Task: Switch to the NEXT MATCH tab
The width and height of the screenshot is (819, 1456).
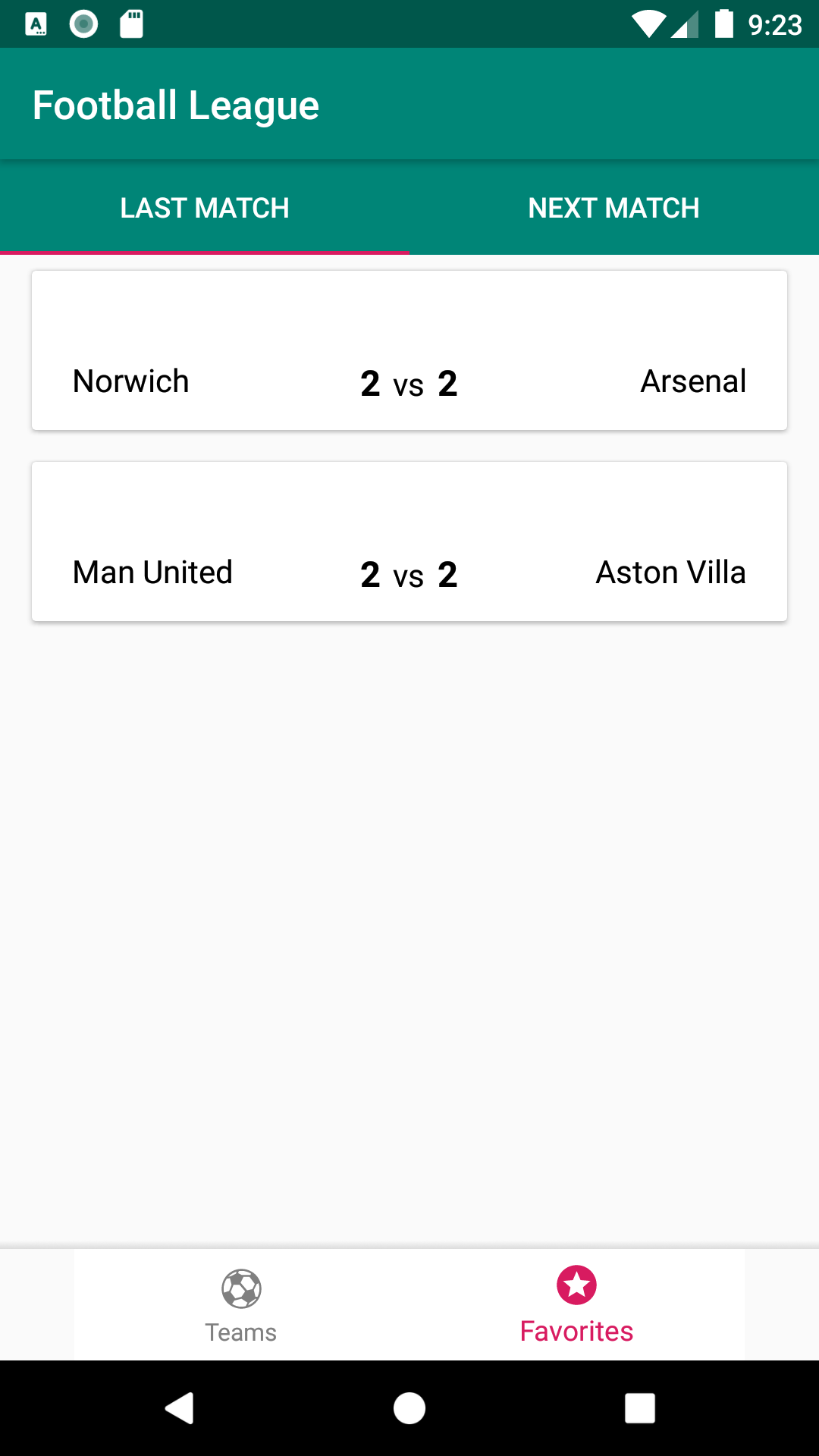Action: (x=614, y=208)
